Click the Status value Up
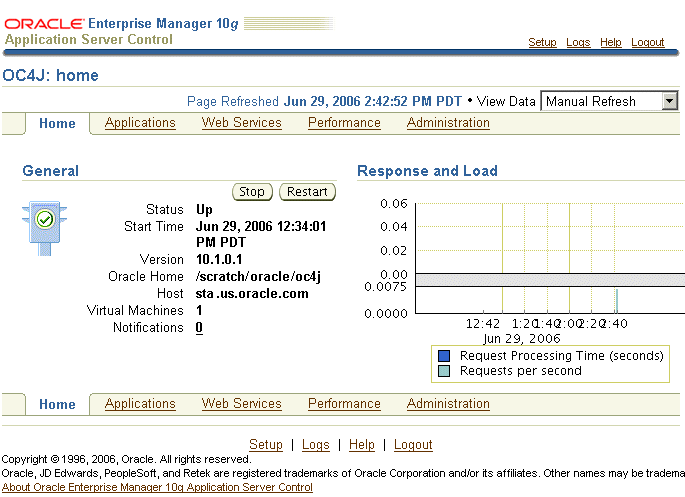Screen dimensions: 685x497 204,210
